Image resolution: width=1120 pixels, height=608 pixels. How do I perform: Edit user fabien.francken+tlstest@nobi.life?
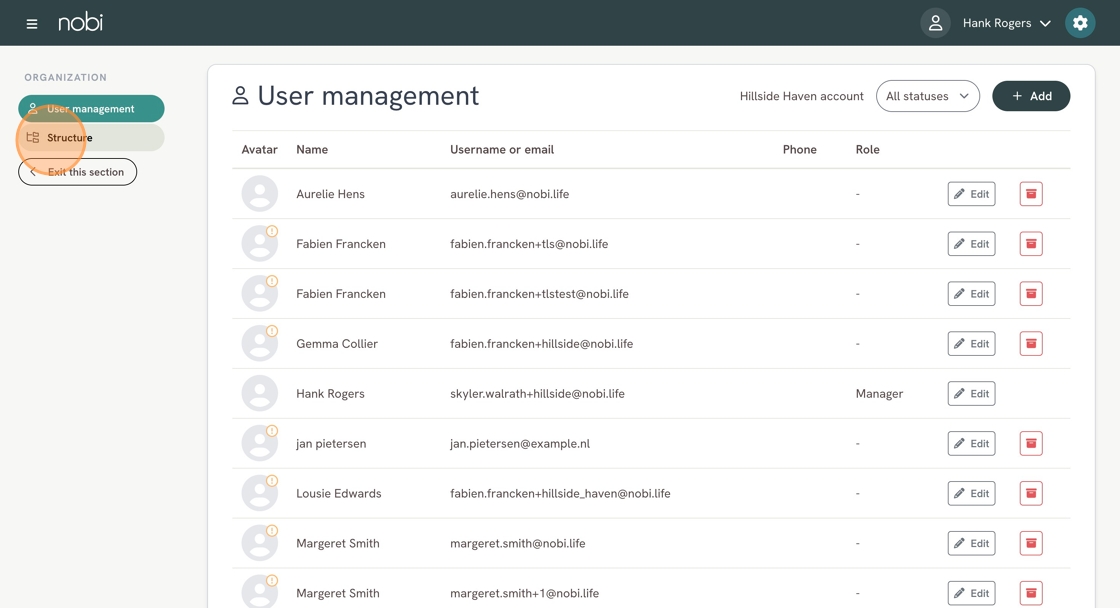pos(971,294)
